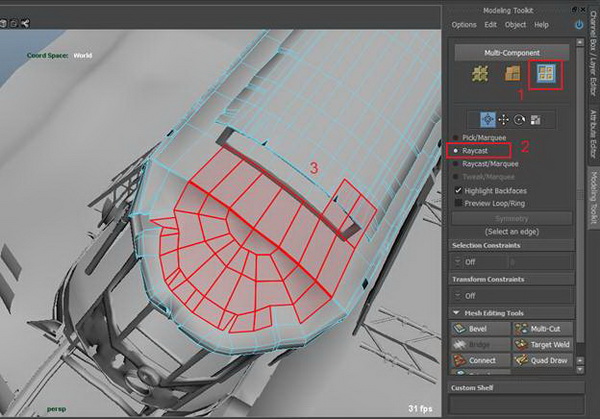Disable the Highlight Backfaces checkbox
This screenshot has width=600, height=419.
[458, 189]
